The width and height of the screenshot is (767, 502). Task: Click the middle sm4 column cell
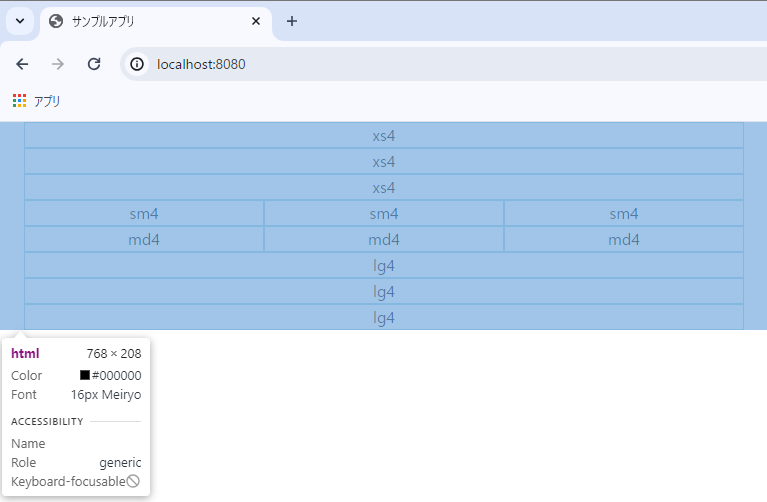384,214
